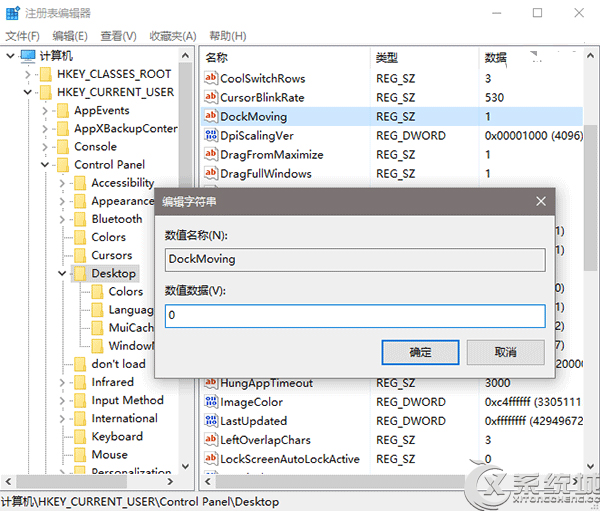This screenshot has height=511, width=600.
Task: Click the HKEY_CURRENT_USER folder icon
Action: tap(46, 92)
